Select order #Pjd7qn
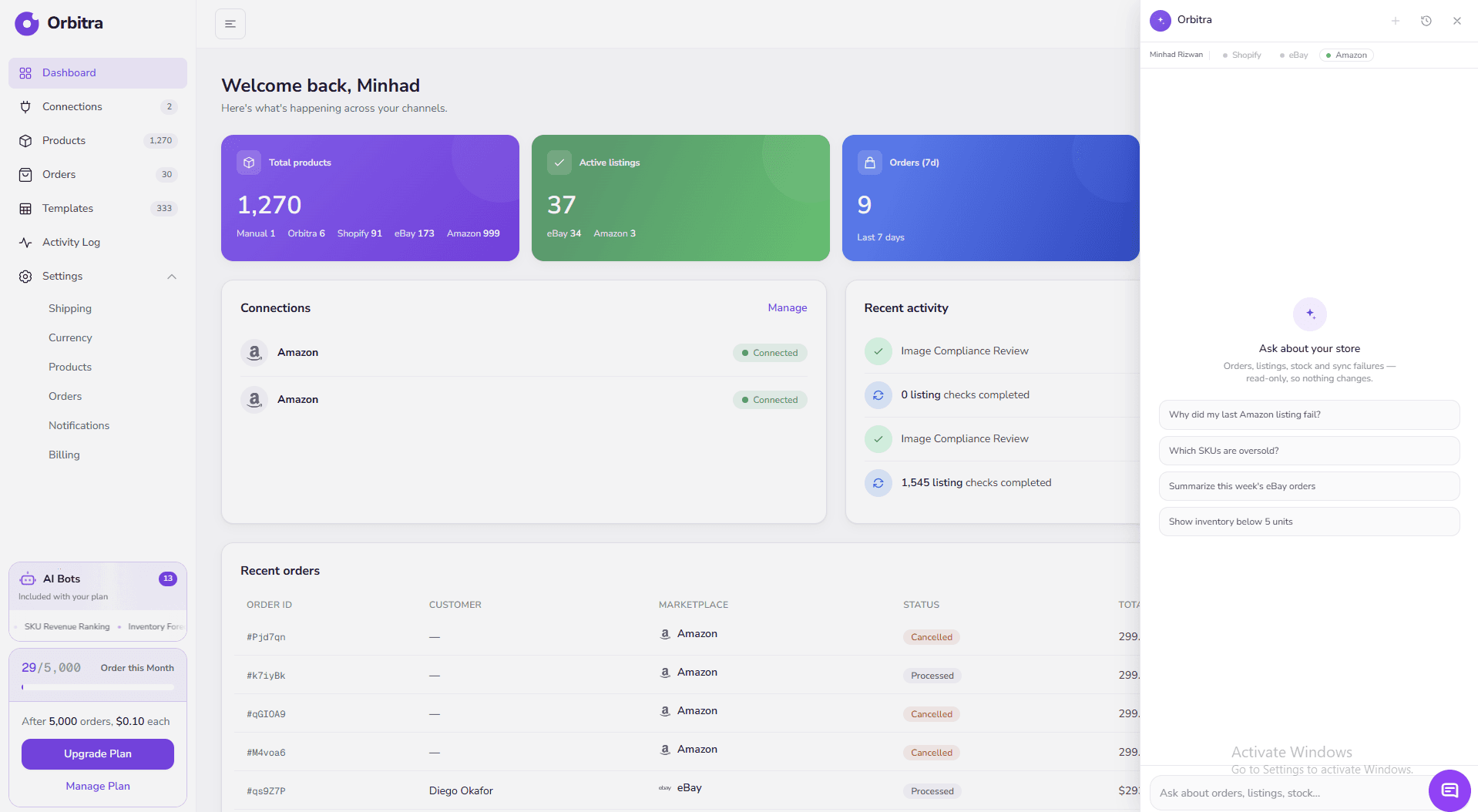The image size is (1478, 812). [266, 637]
